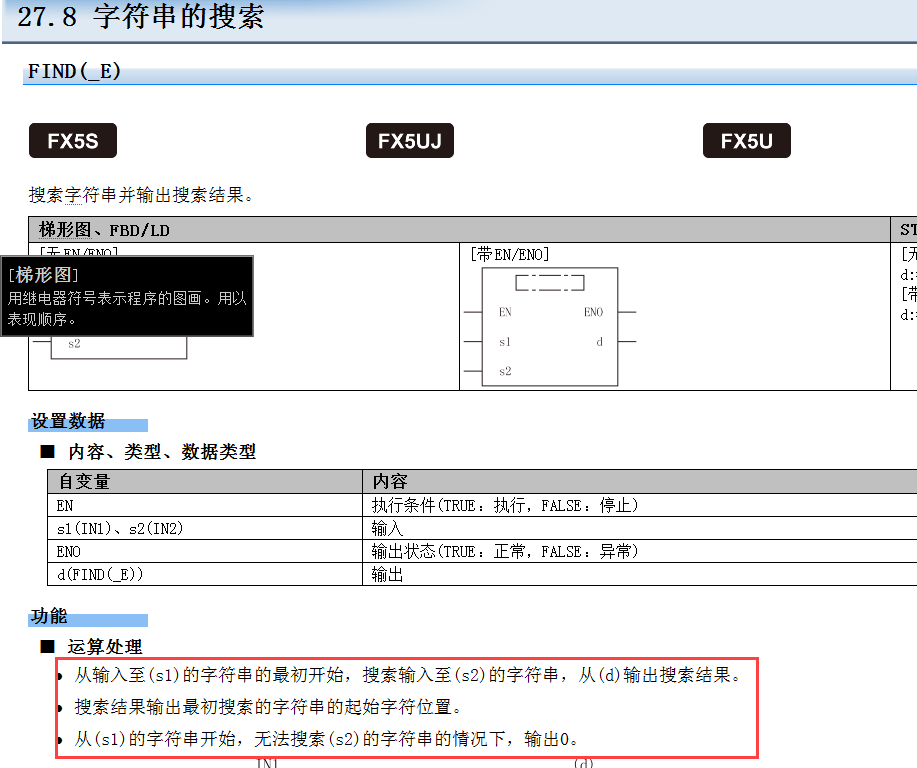Click the [梯形图] tooltip title
This screenshot has height=768, width=917.
[x=43, y=275]
